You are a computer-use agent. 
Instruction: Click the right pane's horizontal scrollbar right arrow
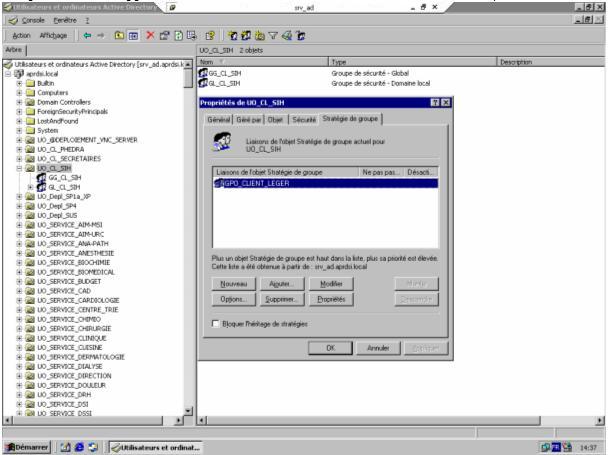point(600,420)
